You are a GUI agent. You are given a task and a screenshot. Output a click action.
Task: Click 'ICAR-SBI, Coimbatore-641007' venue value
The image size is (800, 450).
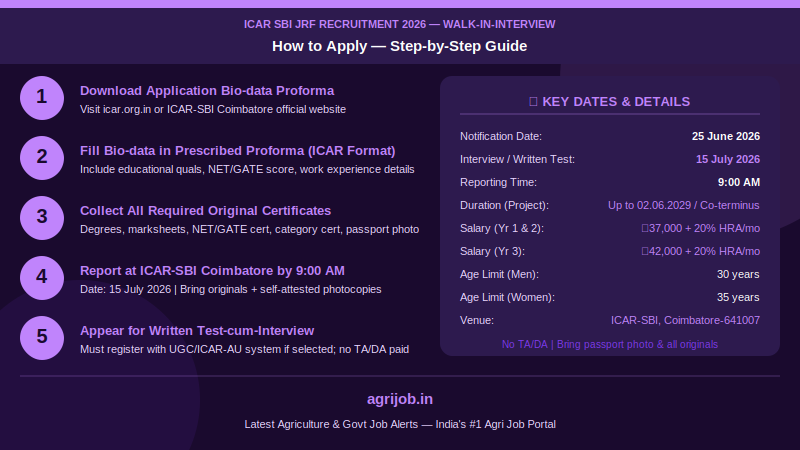pyautogui.click(x=685, y=320)
